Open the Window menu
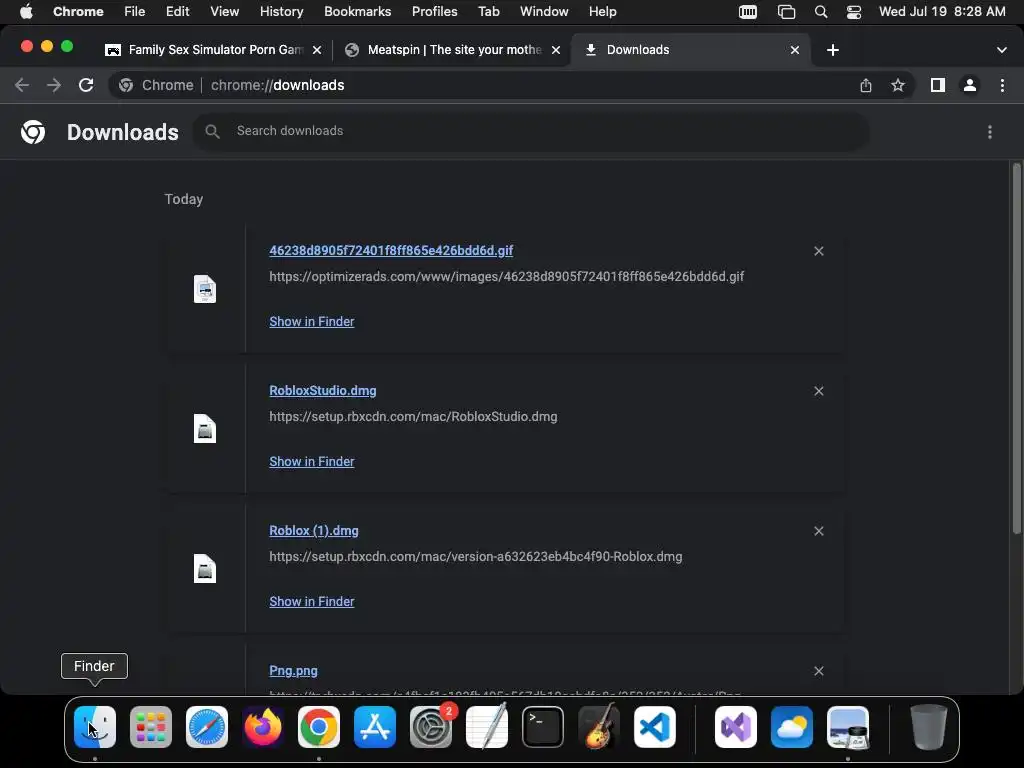 coord(544,12)
